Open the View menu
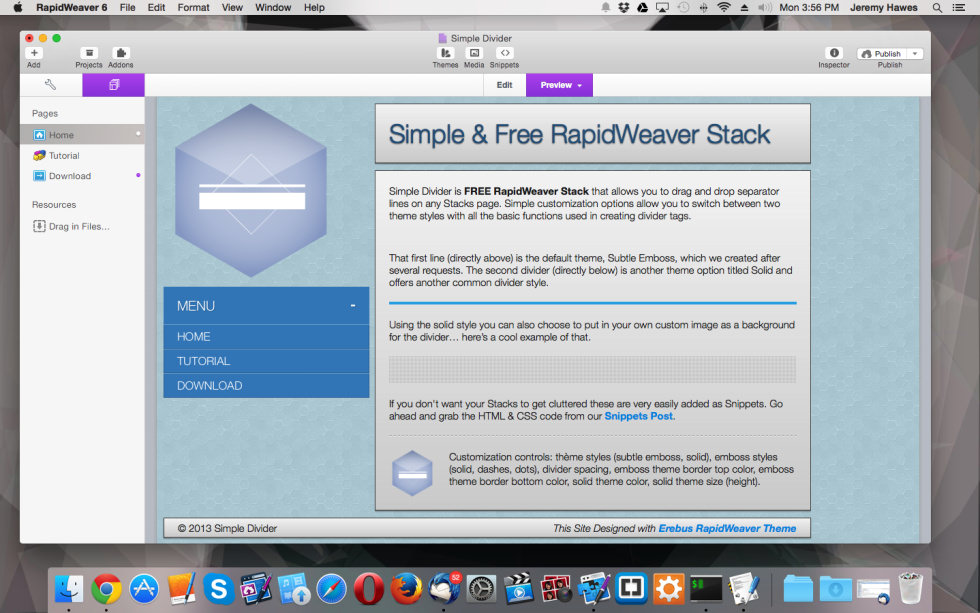Screen dimensions: 980x613 point(232,7)
